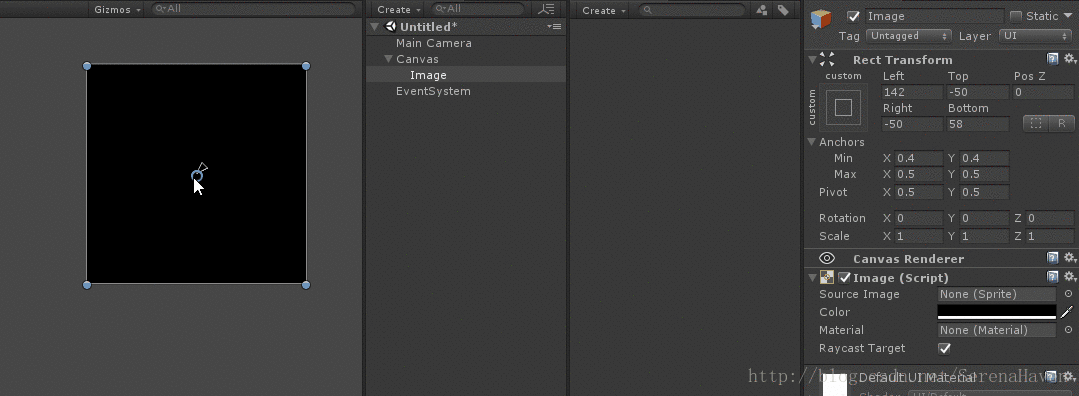The height and width of the screenshot is (396, 1079).
Task: Toggle the Image GameObject active checkbox
Action: click(x=853, y=16)
